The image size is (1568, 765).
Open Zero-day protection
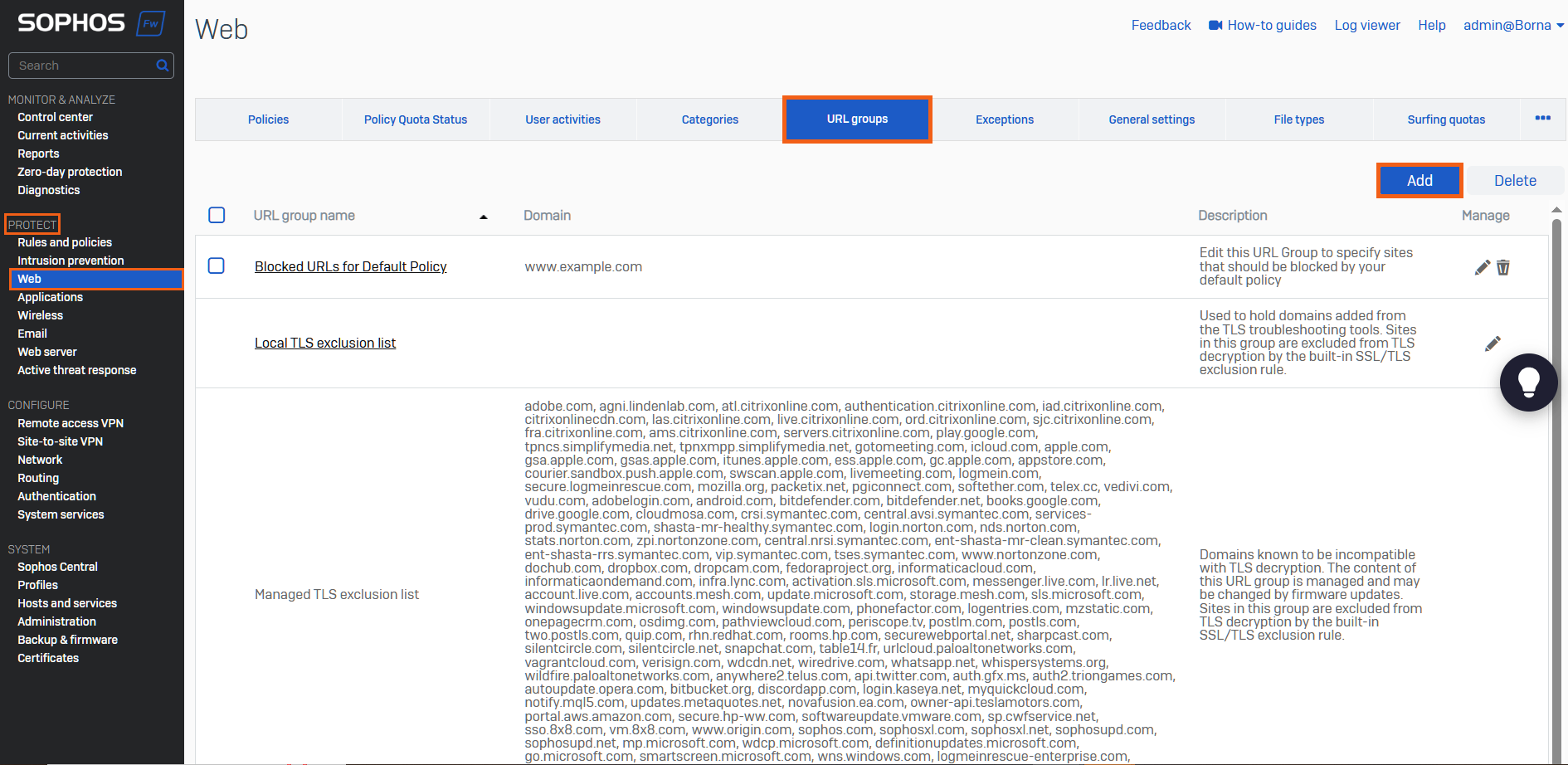pos(70,172)
